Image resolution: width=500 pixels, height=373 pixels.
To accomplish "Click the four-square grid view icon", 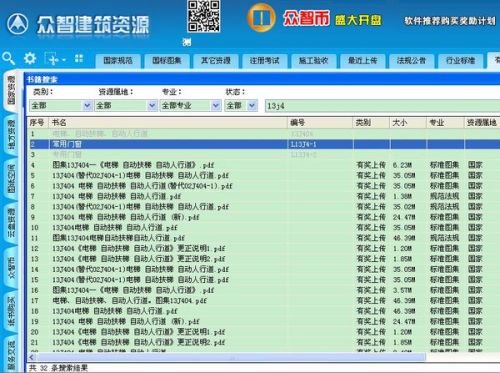I will click(79, 59).
